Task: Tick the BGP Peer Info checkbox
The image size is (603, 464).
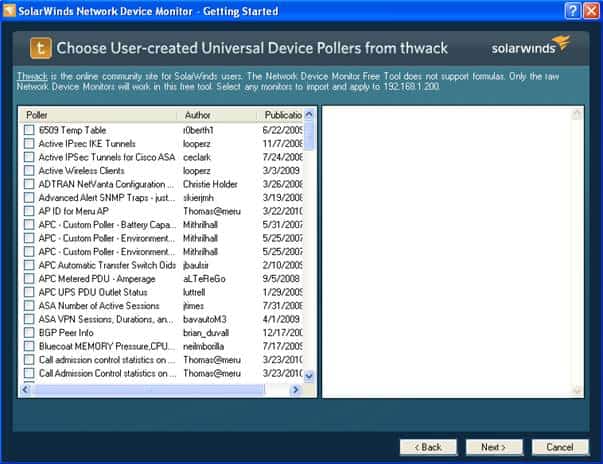Action: [x=29, y=333]
